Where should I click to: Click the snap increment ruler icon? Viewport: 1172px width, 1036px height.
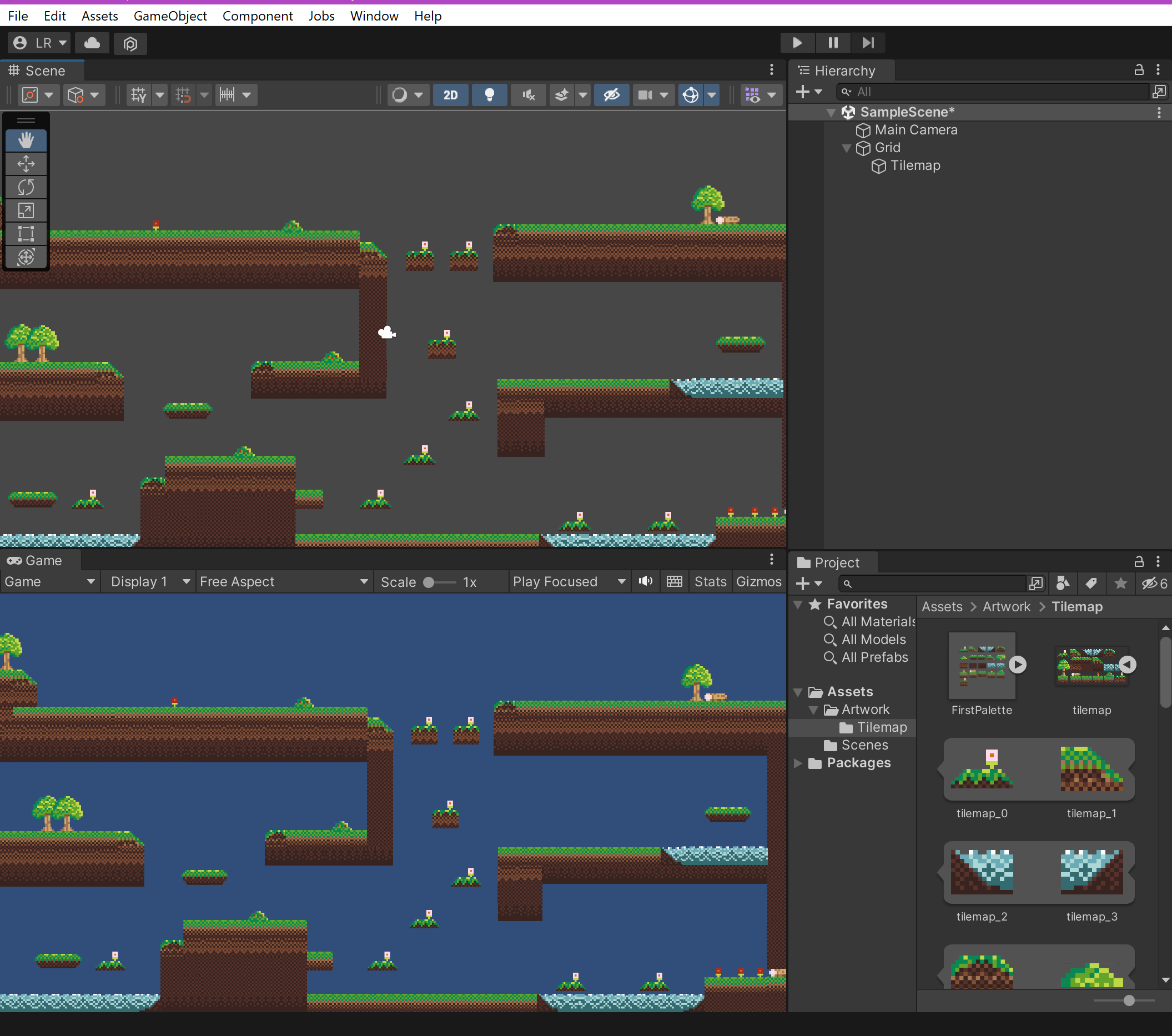click(227, 94)
